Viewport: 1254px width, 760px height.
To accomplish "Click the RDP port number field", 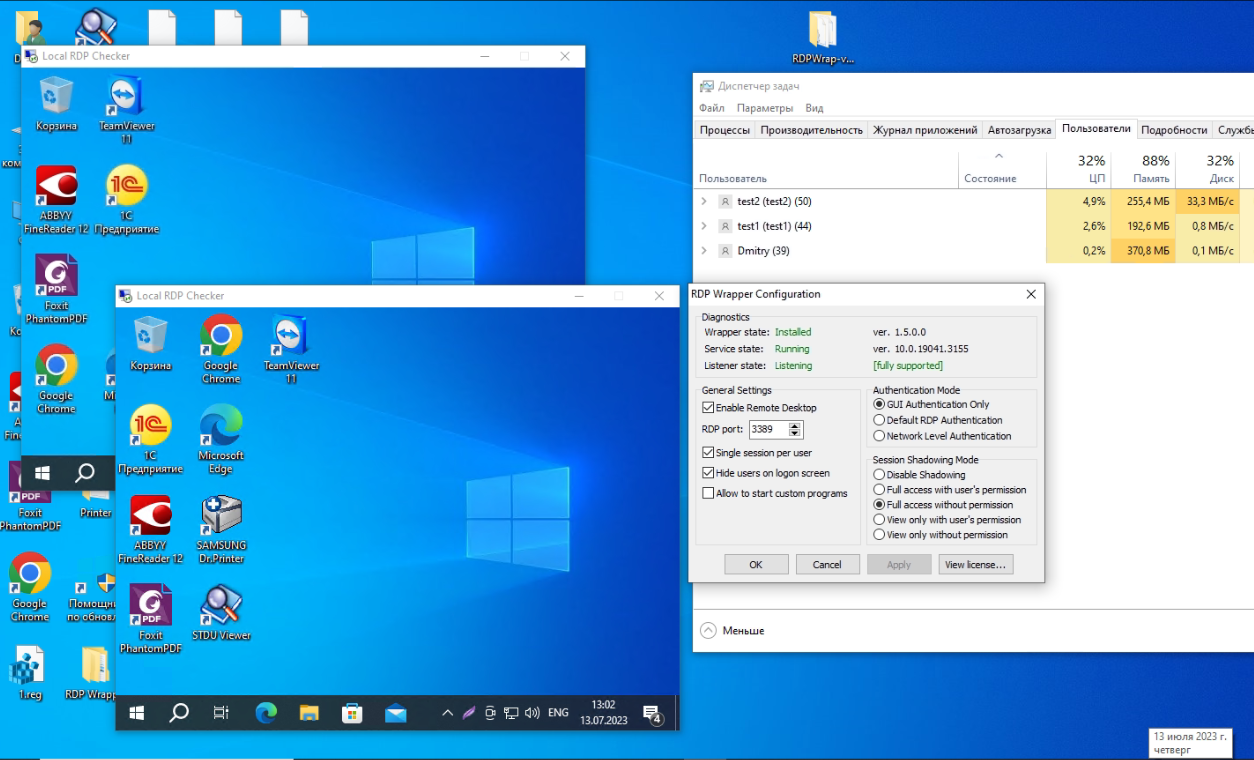I will coord(768,430).
